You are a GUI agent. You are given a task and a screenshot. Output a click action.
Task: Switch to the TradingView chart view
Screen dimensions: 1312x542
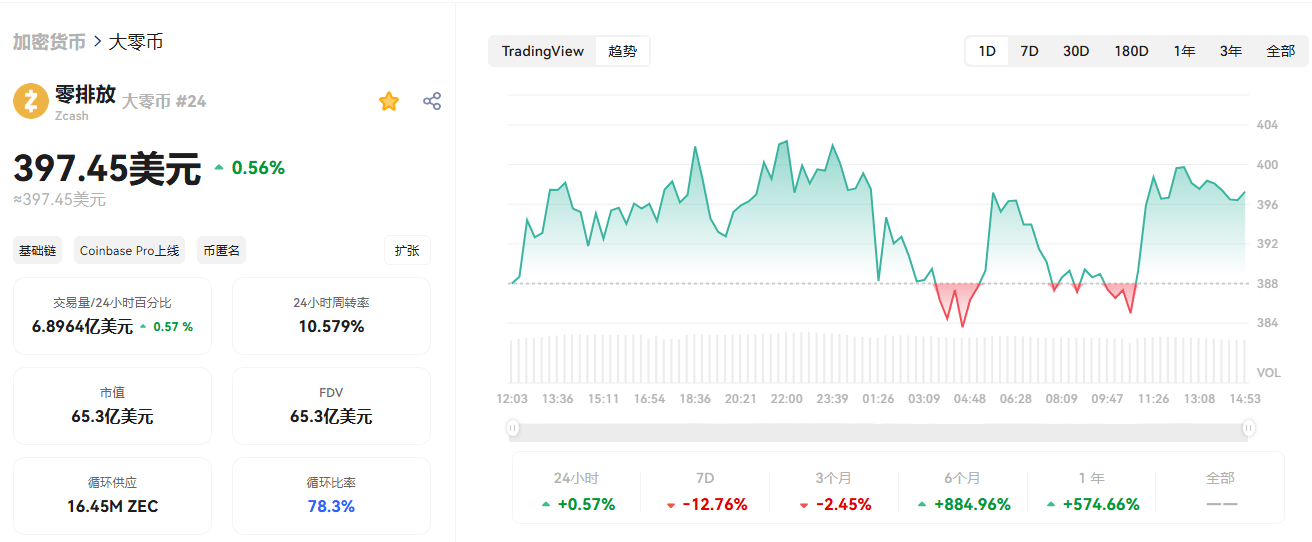click(543, 51)
